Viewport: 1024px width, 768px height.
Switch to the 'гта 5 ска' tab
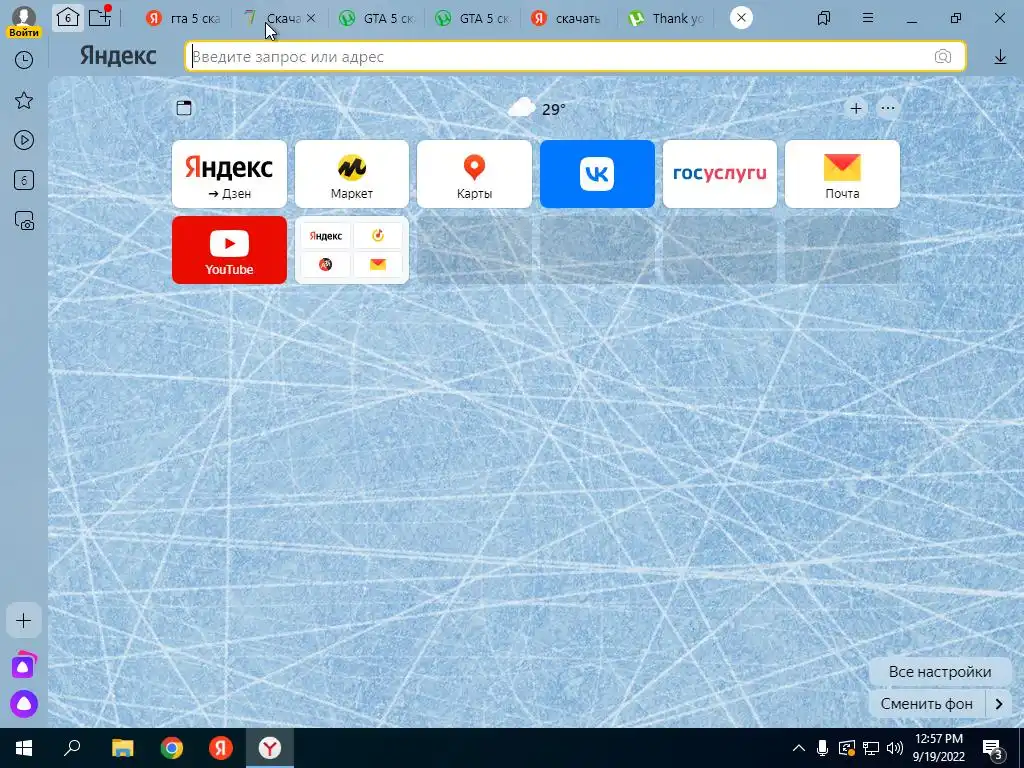184,18
